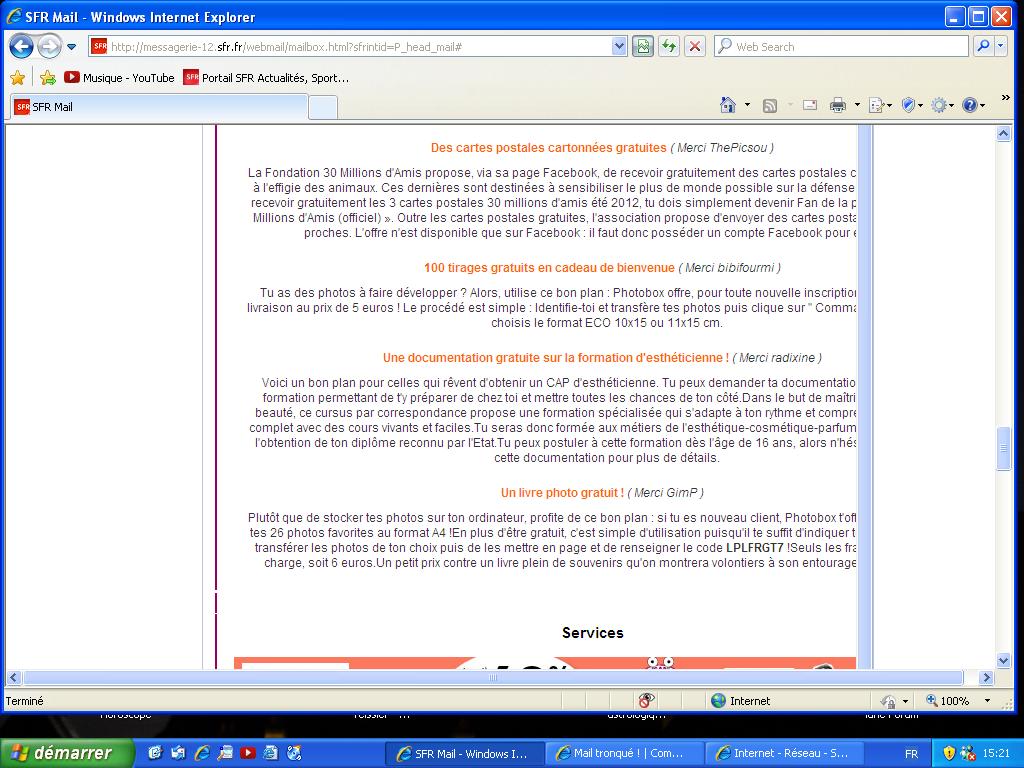Open the Tools gear menu
1024x768 pixels.
(x=942, y=104)
